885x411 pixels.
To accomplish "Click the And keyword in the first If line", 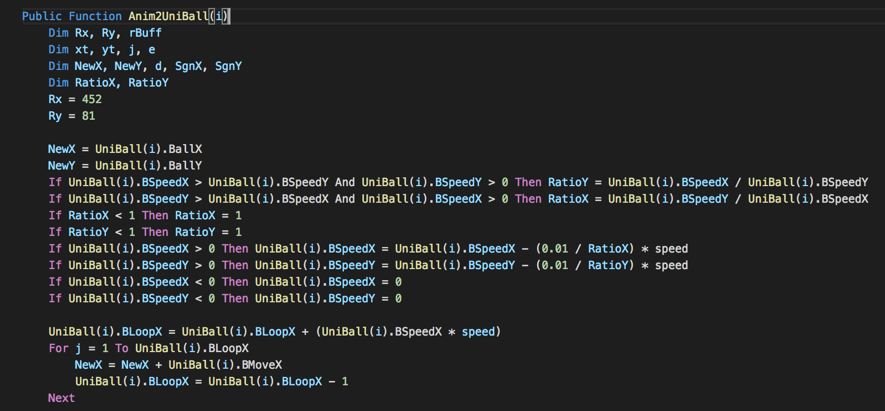I will pyautogui.click(x=345, y=182).
